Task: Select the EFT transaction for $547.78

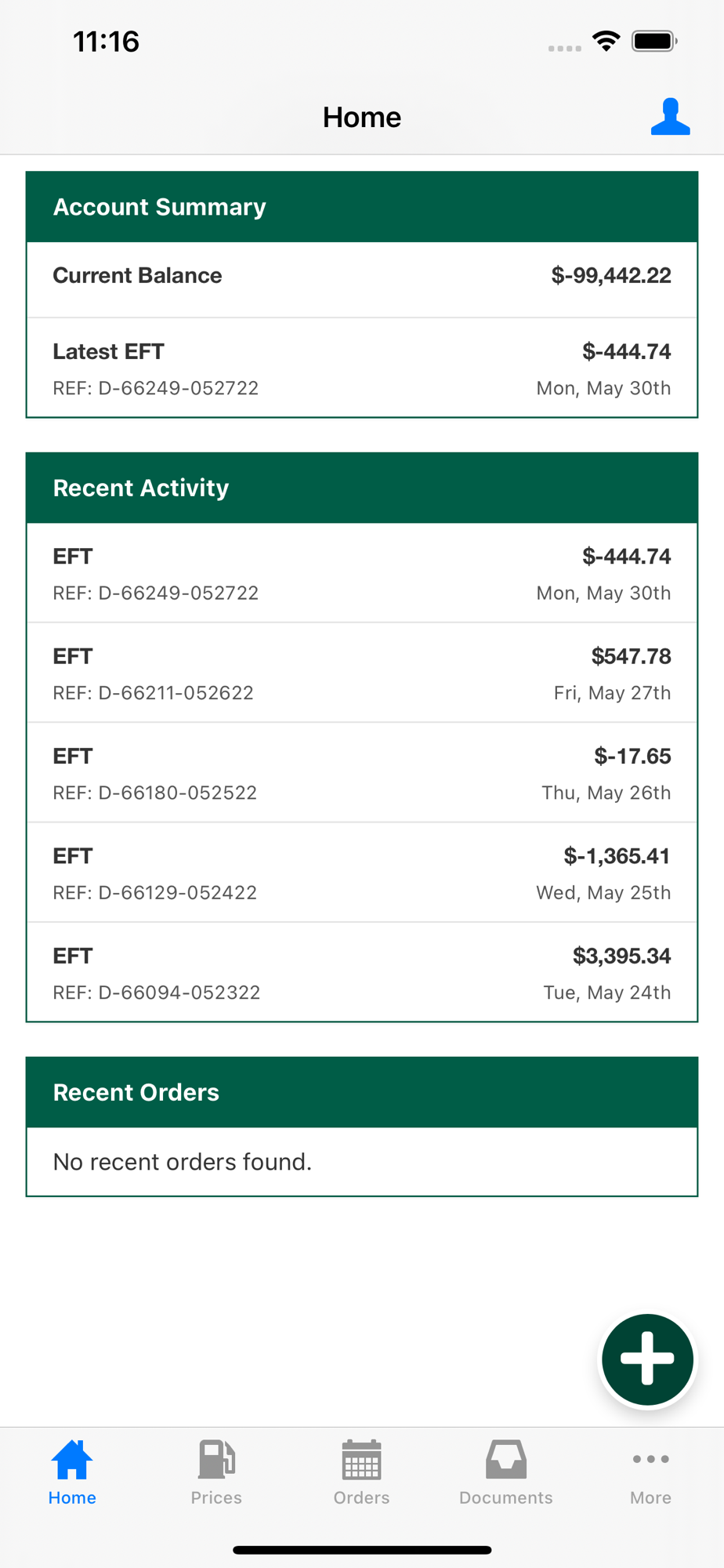Action: [x=362, y=673]
